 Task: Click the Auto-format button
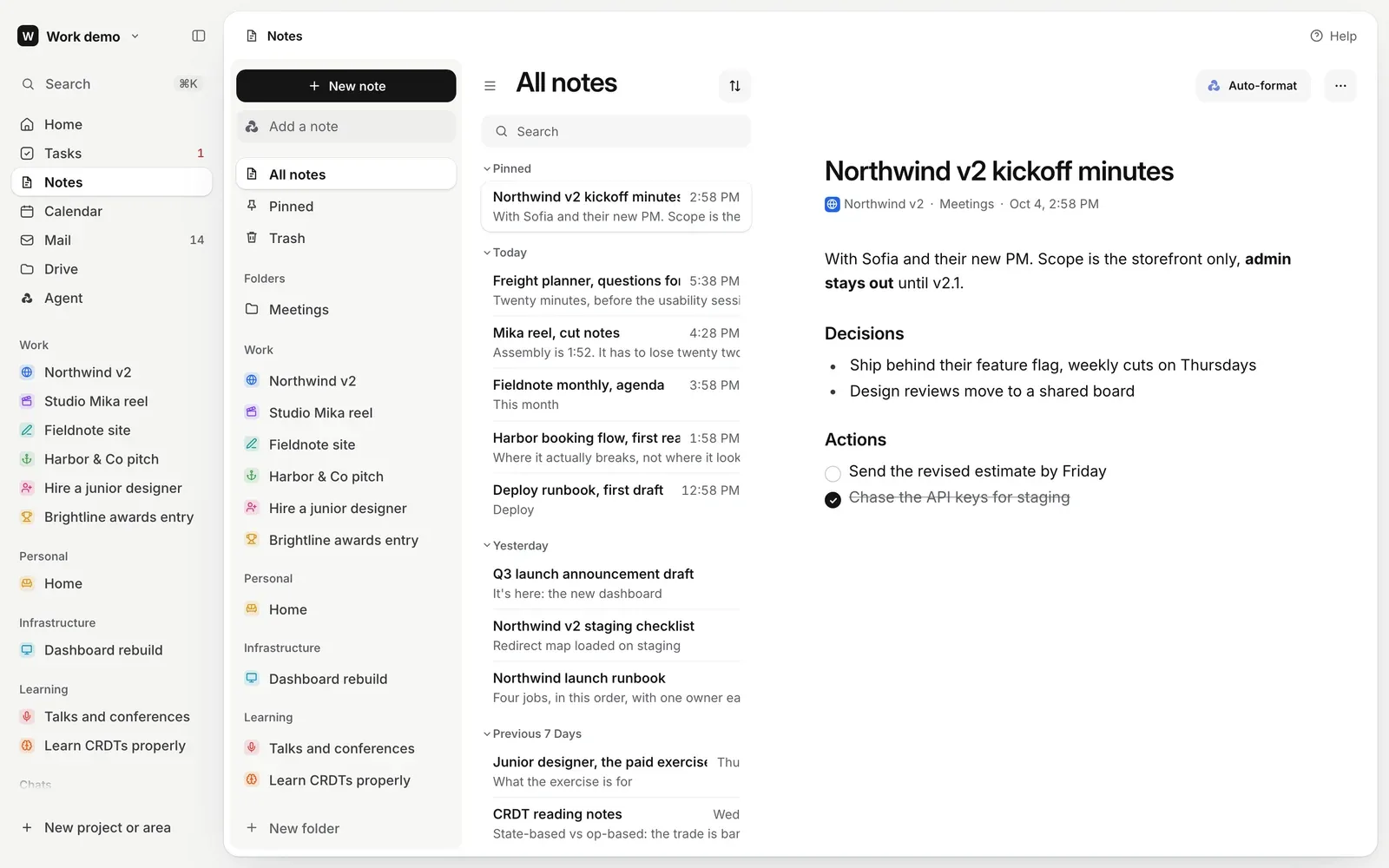[x=1253, y=85]
